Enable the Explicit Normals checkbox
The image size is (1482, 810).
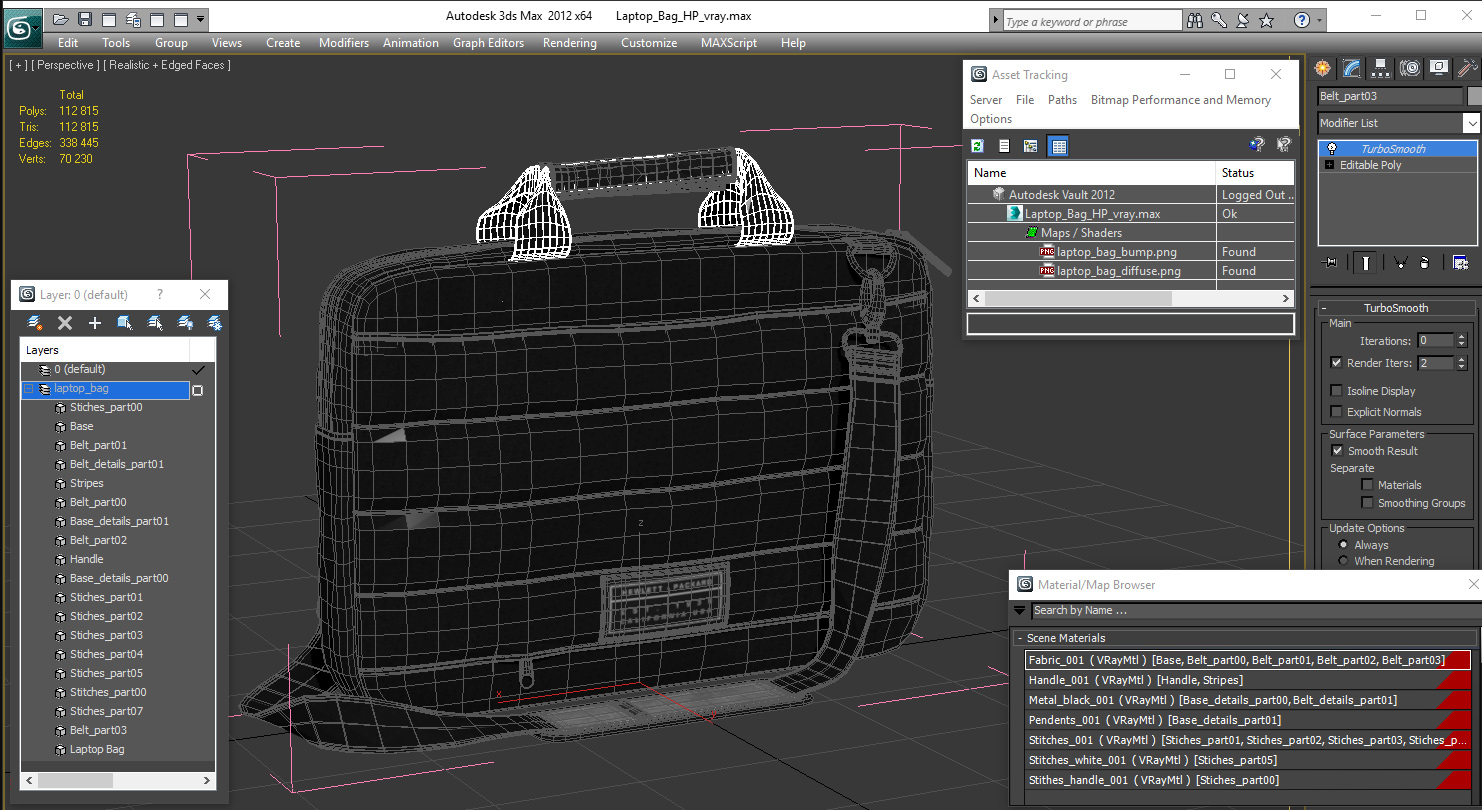point(1337,412)
